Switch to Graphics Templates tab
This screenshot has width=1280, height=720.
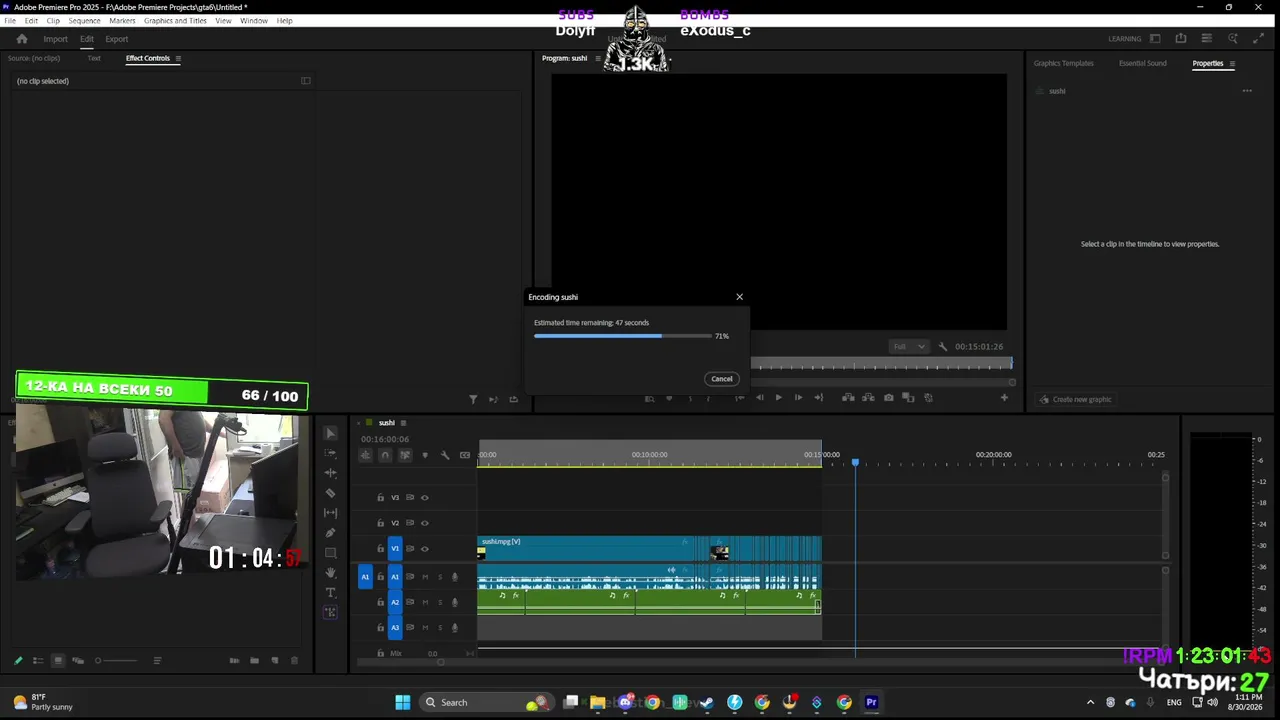1063,63
